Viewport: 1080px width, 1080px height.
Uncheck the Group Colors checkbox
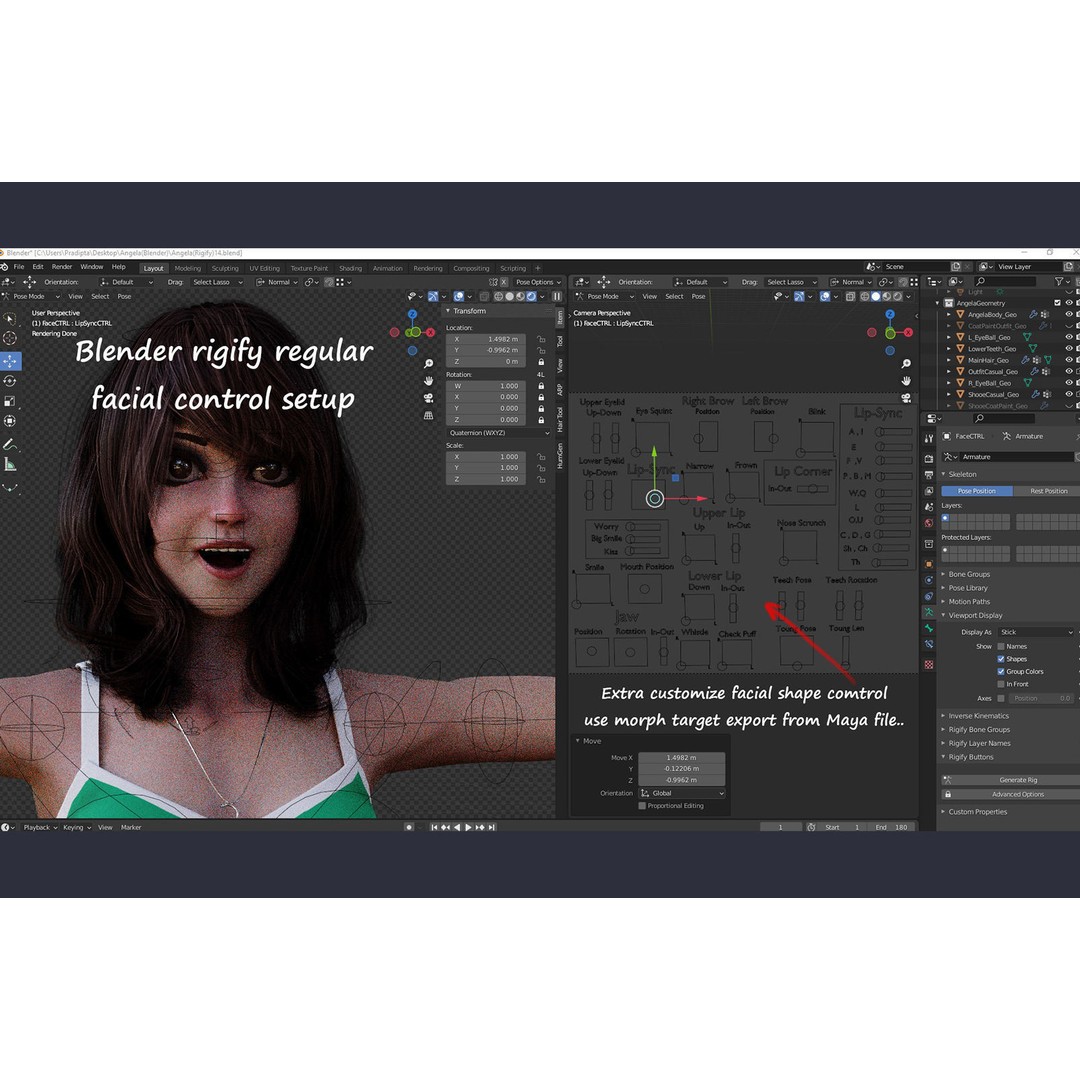click(1001, 672)
